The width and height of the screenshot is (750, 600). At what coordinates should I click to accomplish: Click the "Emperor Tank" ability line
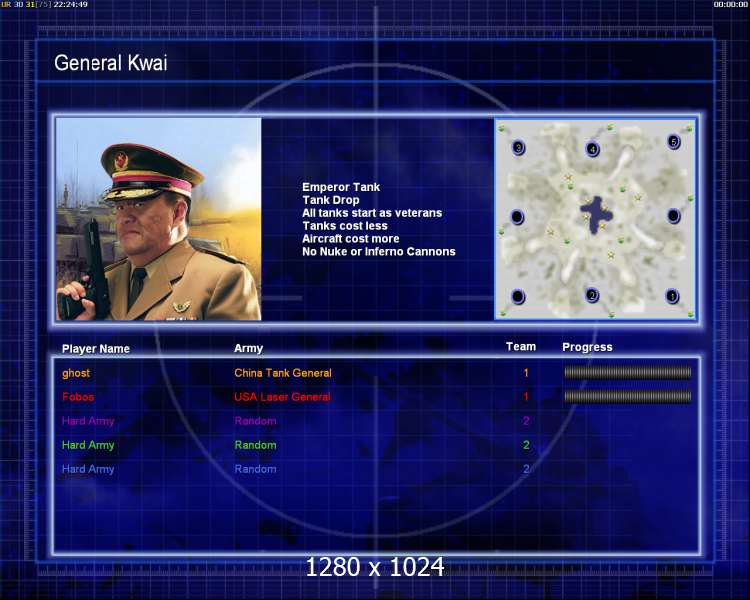point(341,187)
